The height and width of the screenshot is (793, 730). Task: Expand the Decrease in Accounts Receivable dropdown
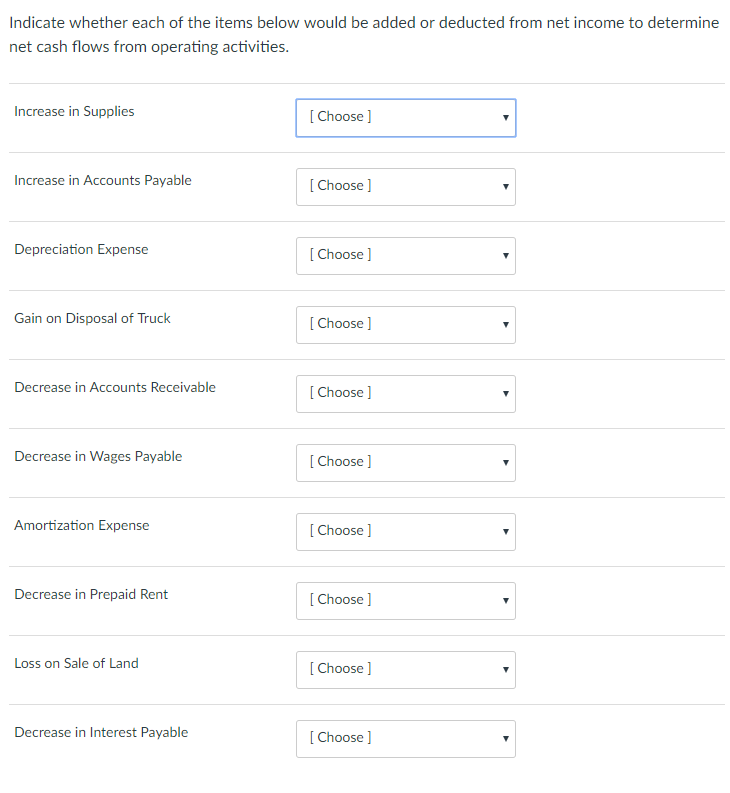[405, 393]
